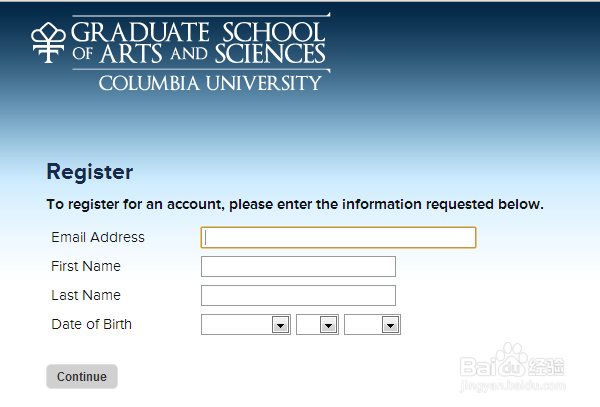This screenshot has width=600, height=407.
Task: Click the Graduate School of Arts and Sciences title
Action: coord(198,42)
